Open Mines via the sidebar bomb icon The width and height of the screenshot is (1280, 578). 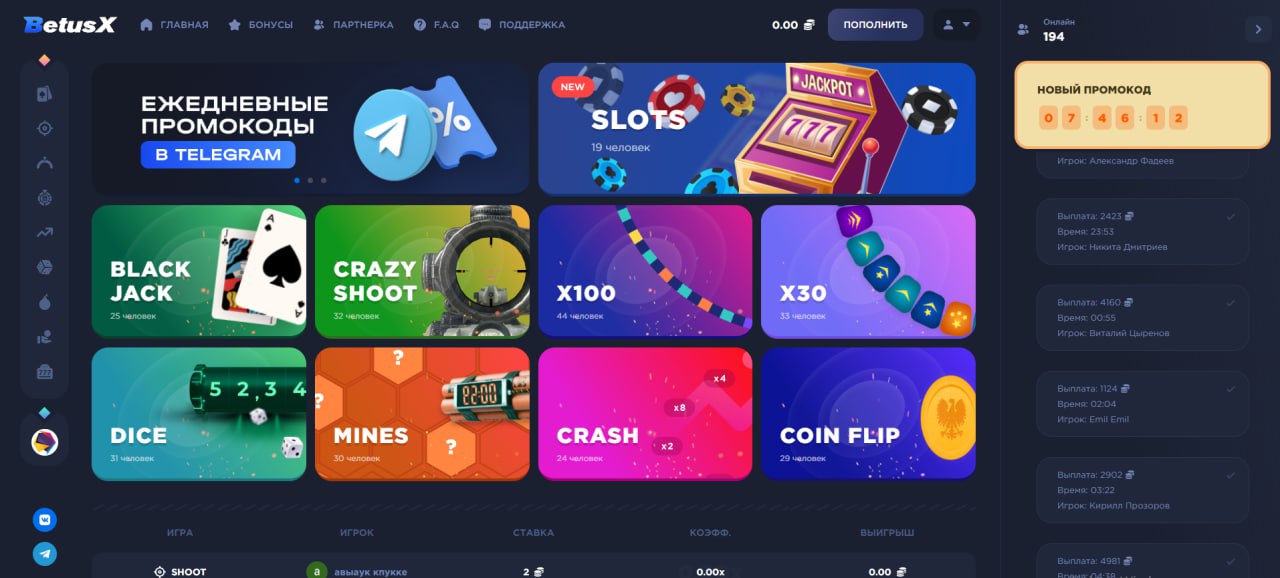[x=44, y=302]
